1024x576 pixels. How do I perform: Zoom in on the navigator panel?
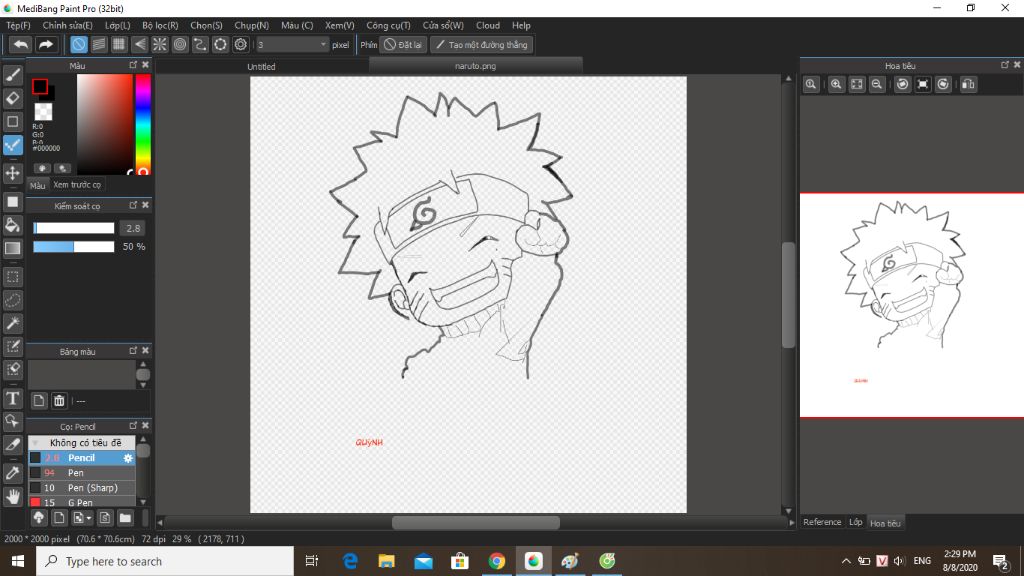pos(836,84)
